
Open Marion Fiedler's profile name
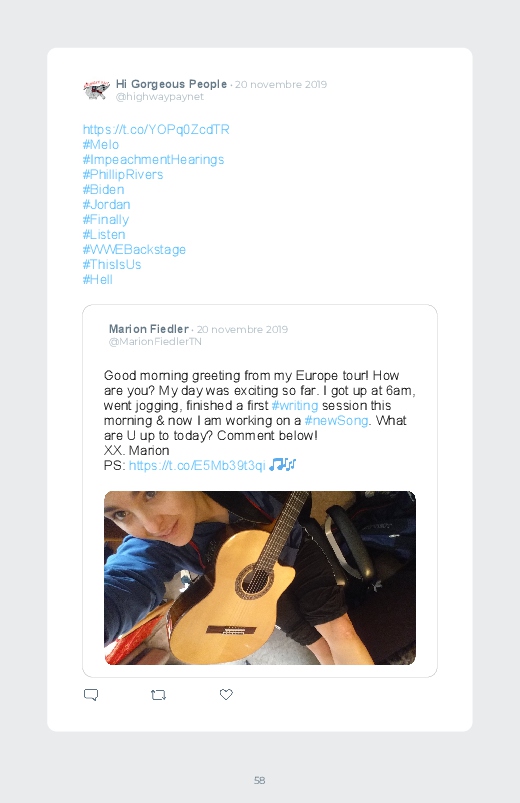[x=149, y=329]
